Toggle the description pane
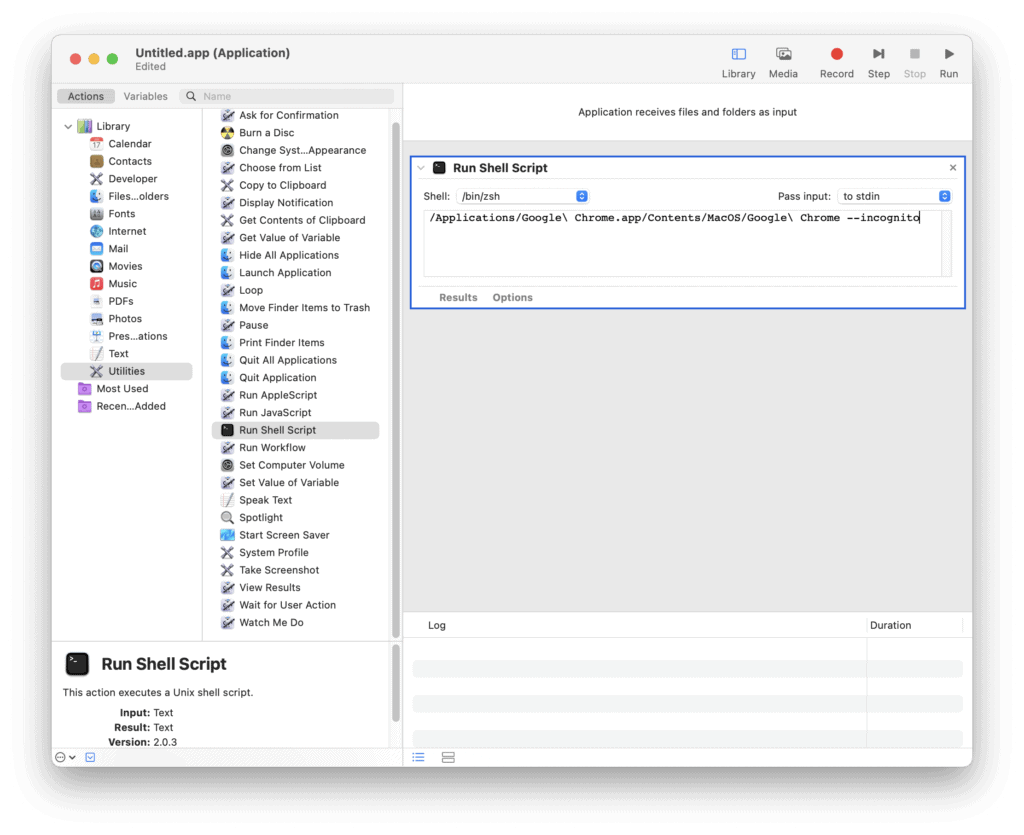The image size is (1024, 835). pos(90,758)
